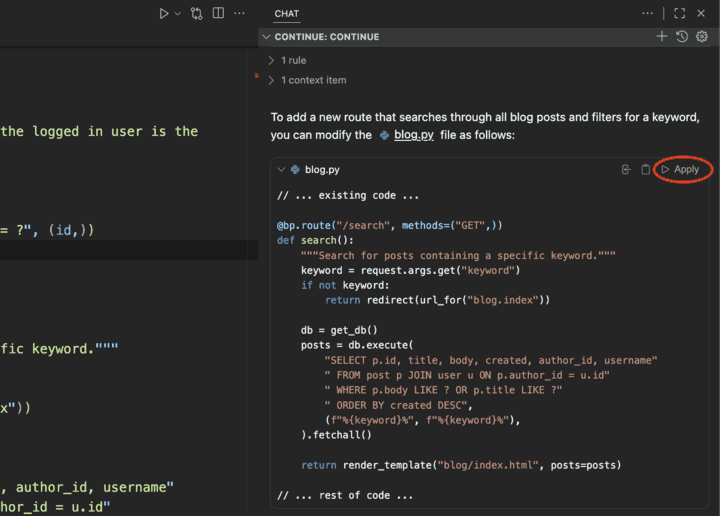Switch to the CHAT tab
This screenshot has width=720, height=516.
(286, 14)
